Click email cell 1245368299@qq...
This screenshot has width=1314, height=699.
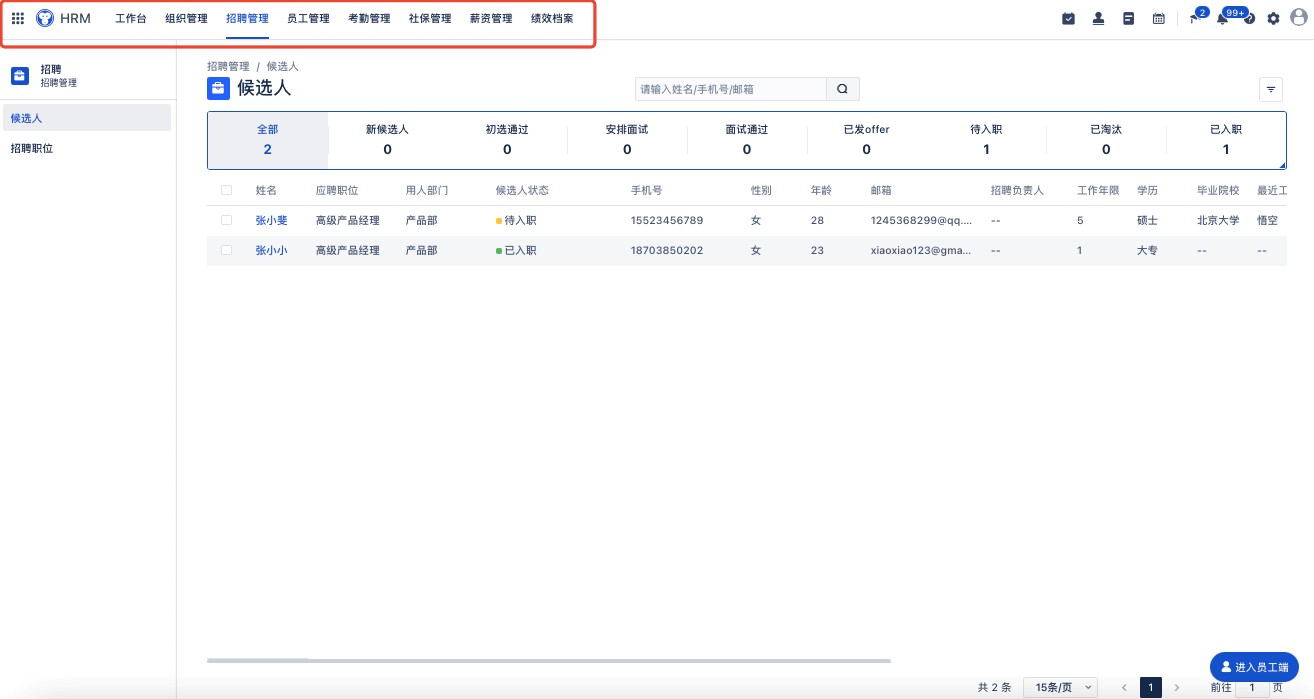[x=921, y=220]
